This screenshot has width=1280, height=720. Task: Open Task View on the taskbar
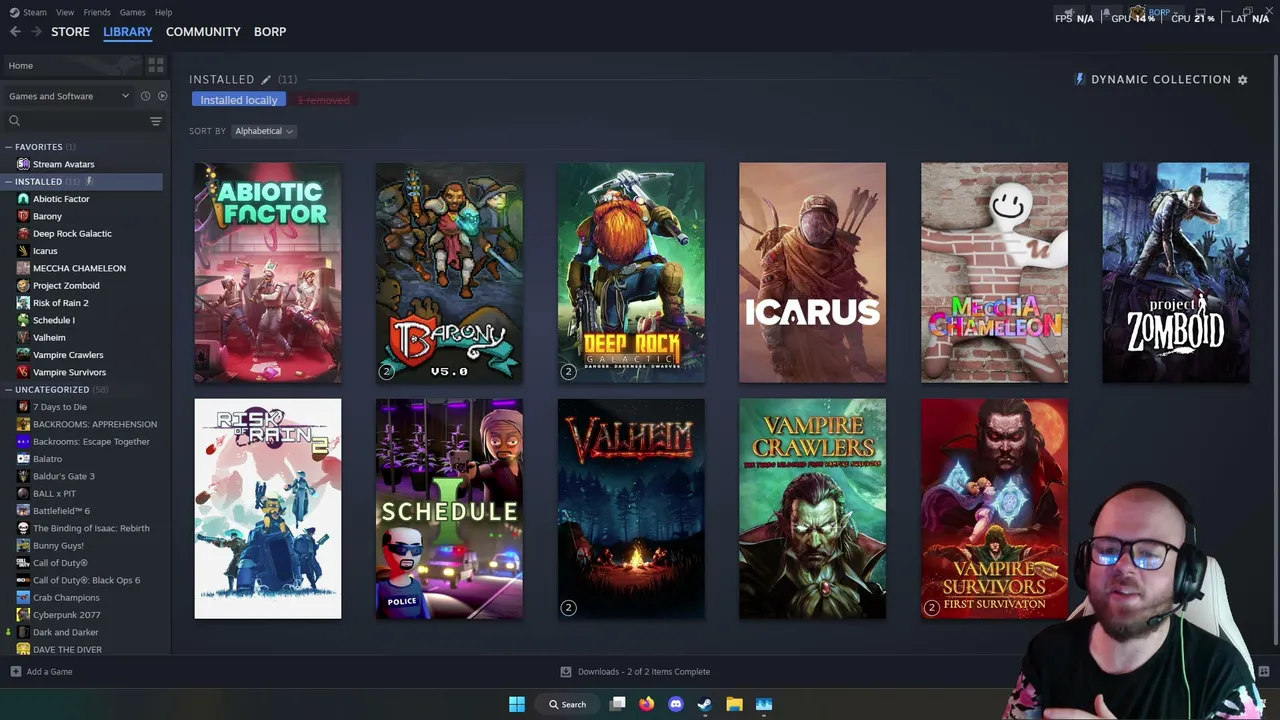pos(618,704)
